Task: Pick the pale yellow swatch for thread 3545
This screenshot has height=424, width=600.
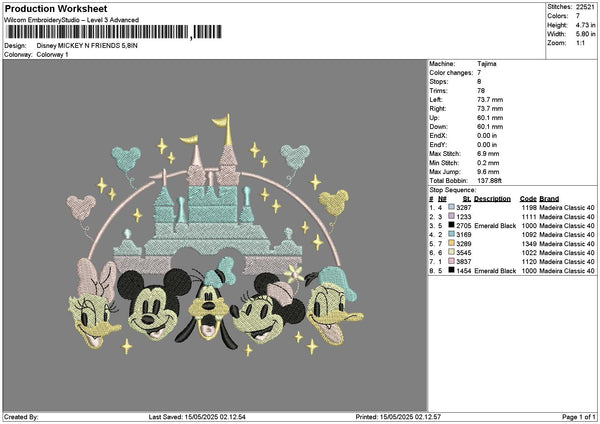Action: 452,253
